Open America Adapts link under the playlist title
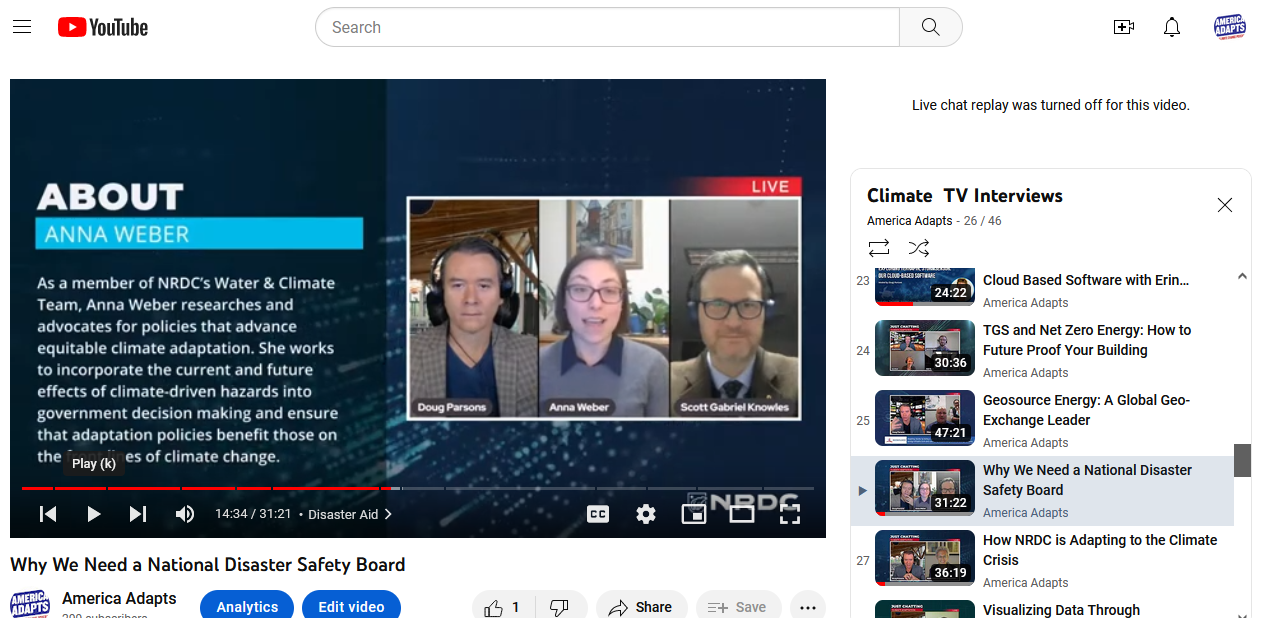Viewport: 1273px width, 618px height. point(910,221)
